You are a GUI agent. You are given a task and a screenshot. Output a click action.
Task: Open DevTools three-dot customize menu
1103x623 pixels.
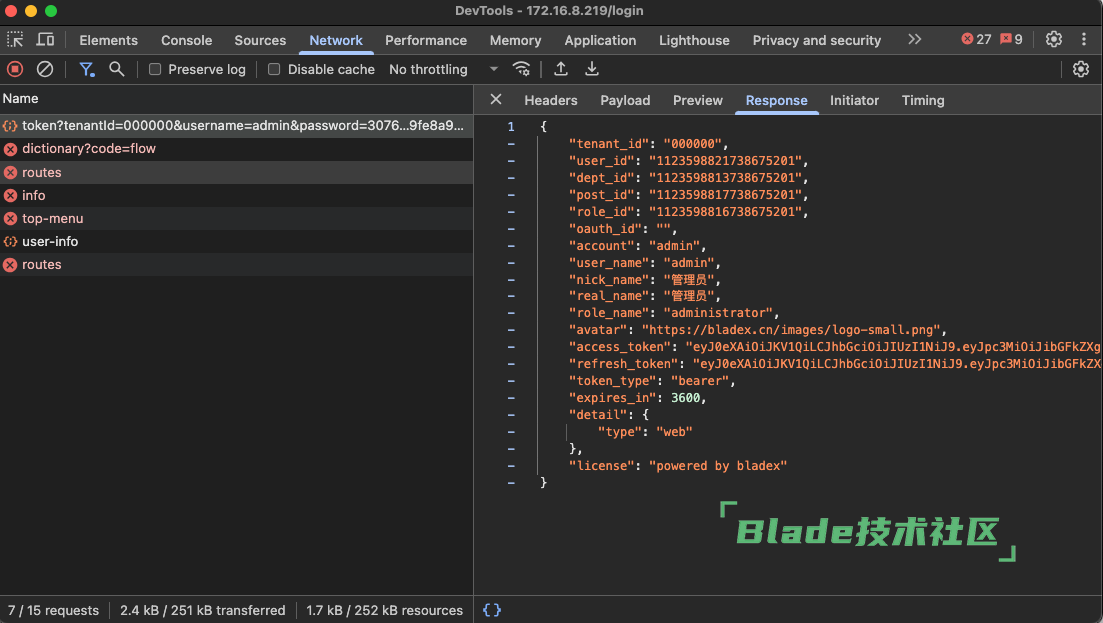pyautogui.click(x=1083, y=39)
